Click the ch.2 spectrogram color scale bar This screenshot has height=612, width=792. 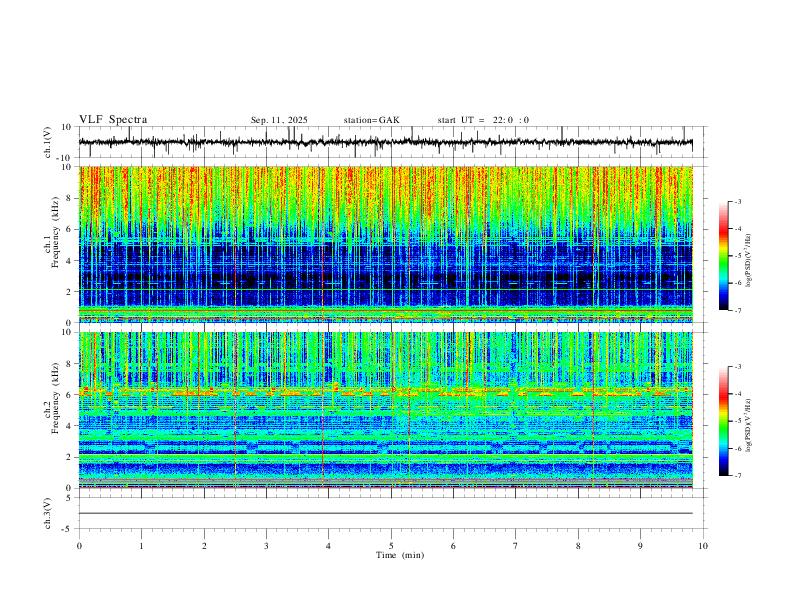[723, 421]
